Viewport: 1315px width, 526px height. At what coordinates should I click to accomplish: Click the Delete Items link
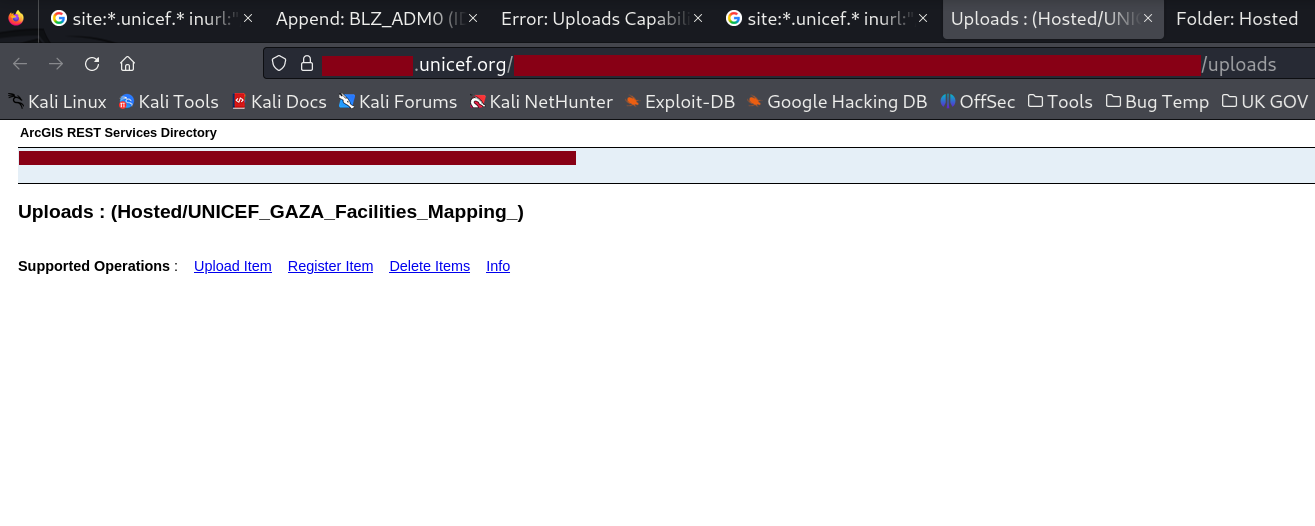[429, 266]
